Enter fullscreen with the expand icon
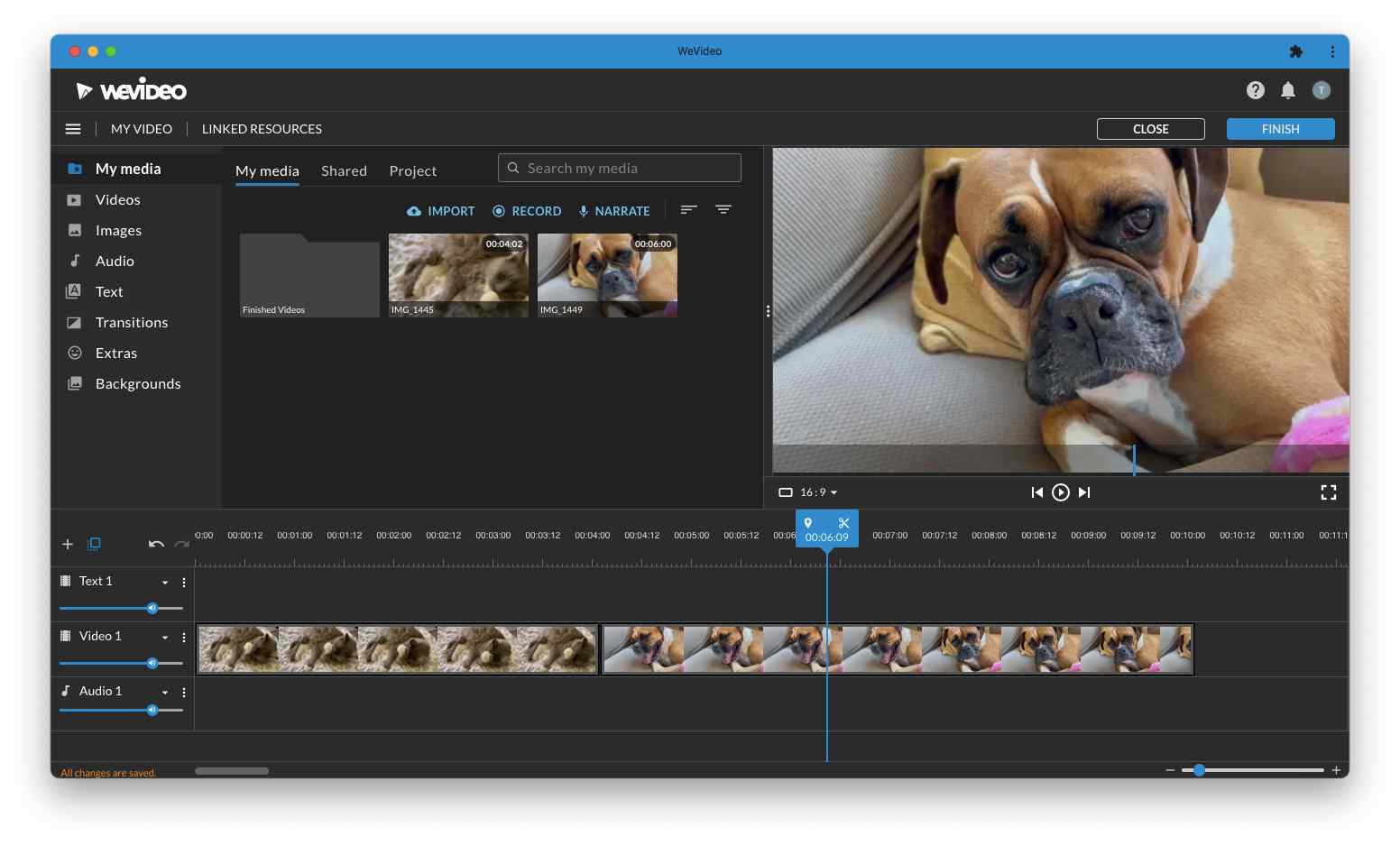The height and width of the screenshot is (845, 1400). pos(1328,492)
